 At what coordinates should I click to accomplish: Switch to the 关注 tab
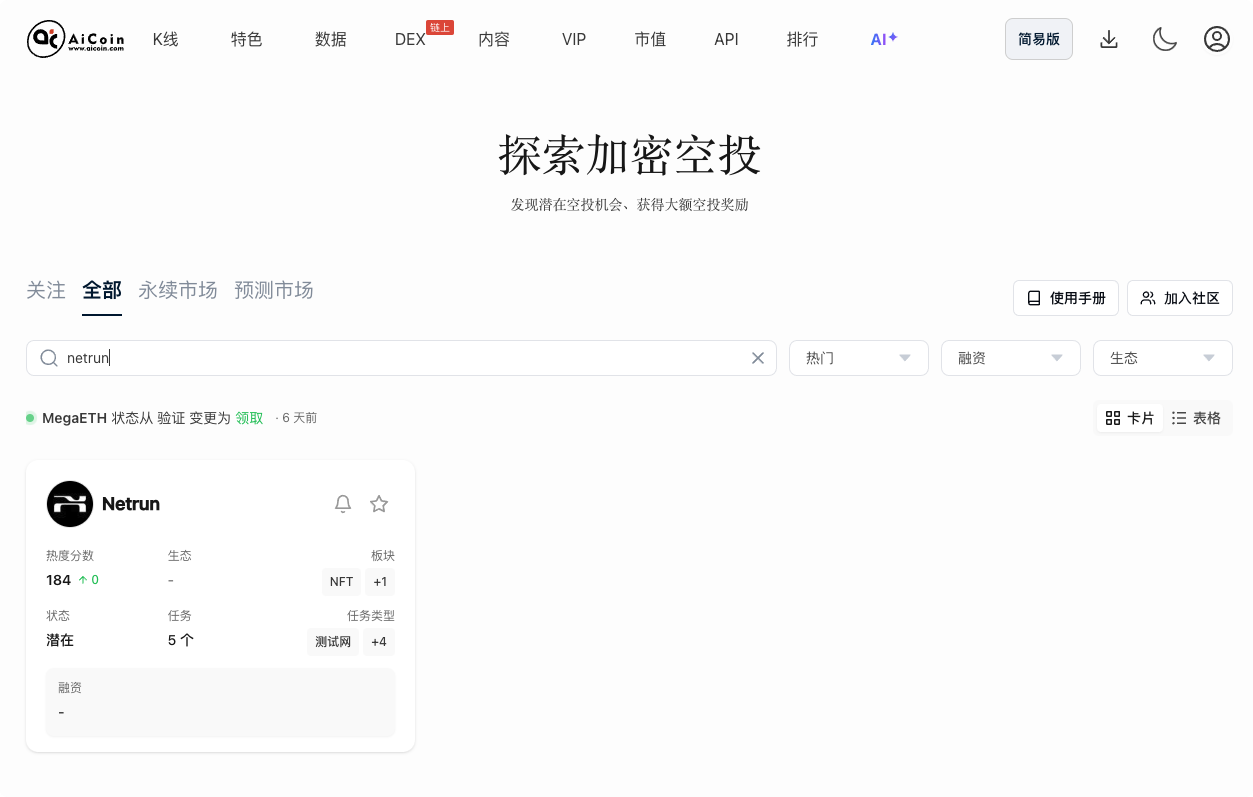[46, 290]
